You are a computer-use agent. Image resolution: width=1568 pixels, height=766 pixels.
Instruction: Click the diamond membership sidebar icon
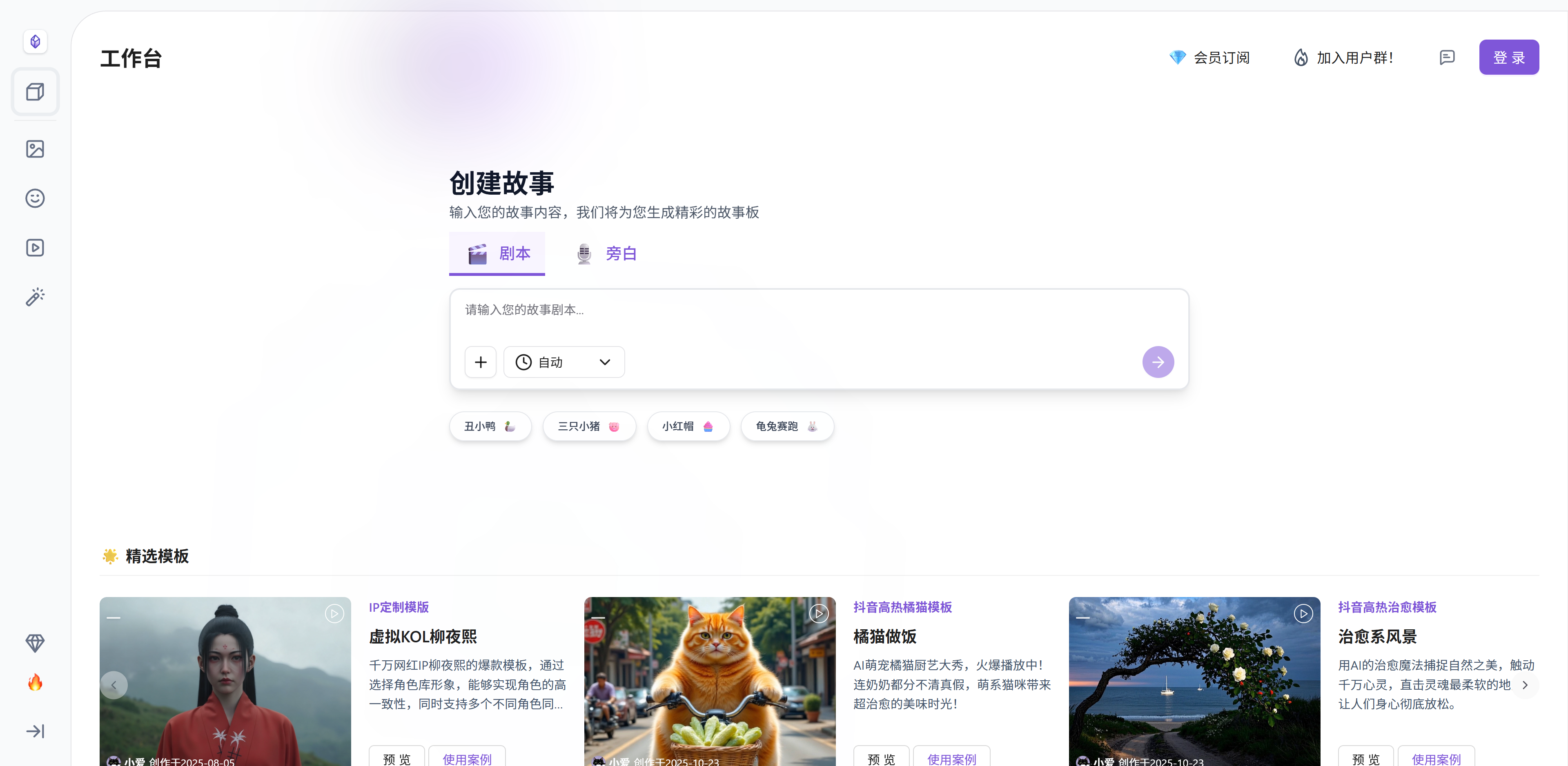pos(35,642)
